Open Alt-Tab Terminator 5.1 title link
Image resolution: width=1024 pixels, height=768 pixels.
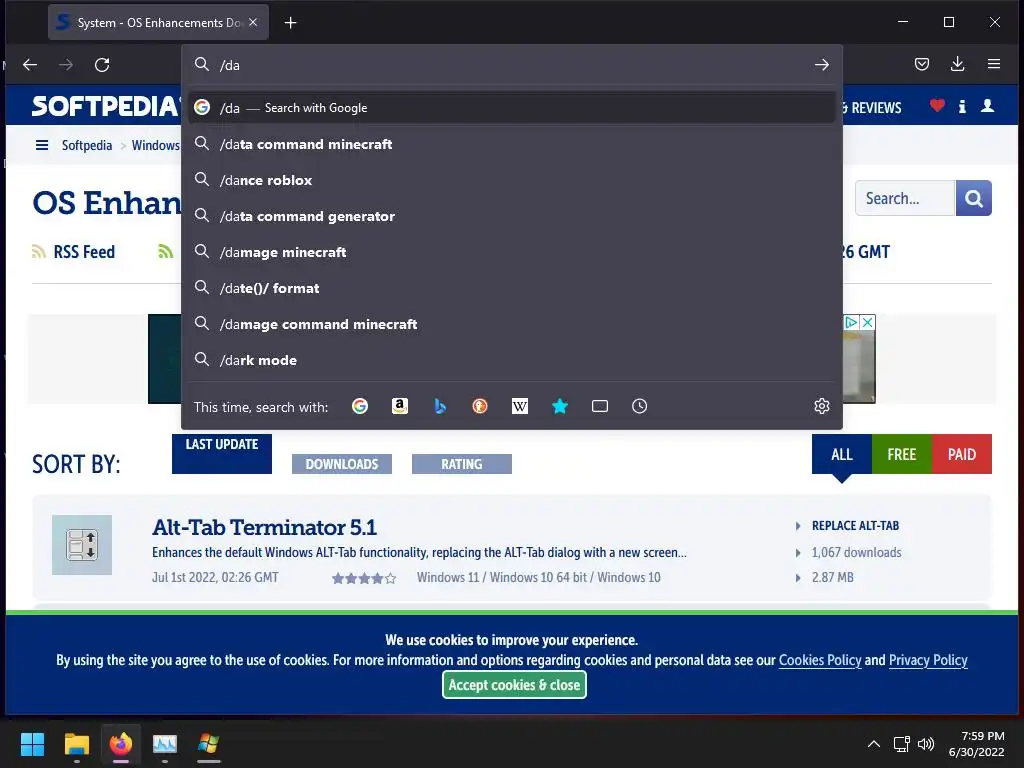coord(264,527)
